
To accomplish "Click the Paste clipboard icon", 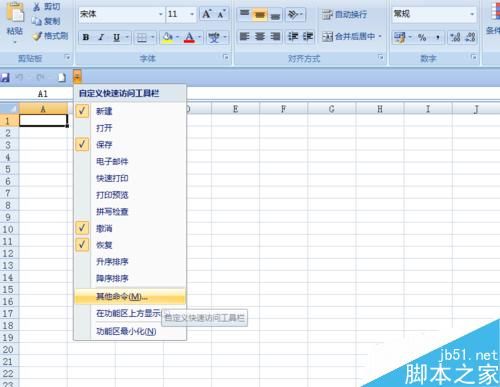I will (x=15, y=12).
